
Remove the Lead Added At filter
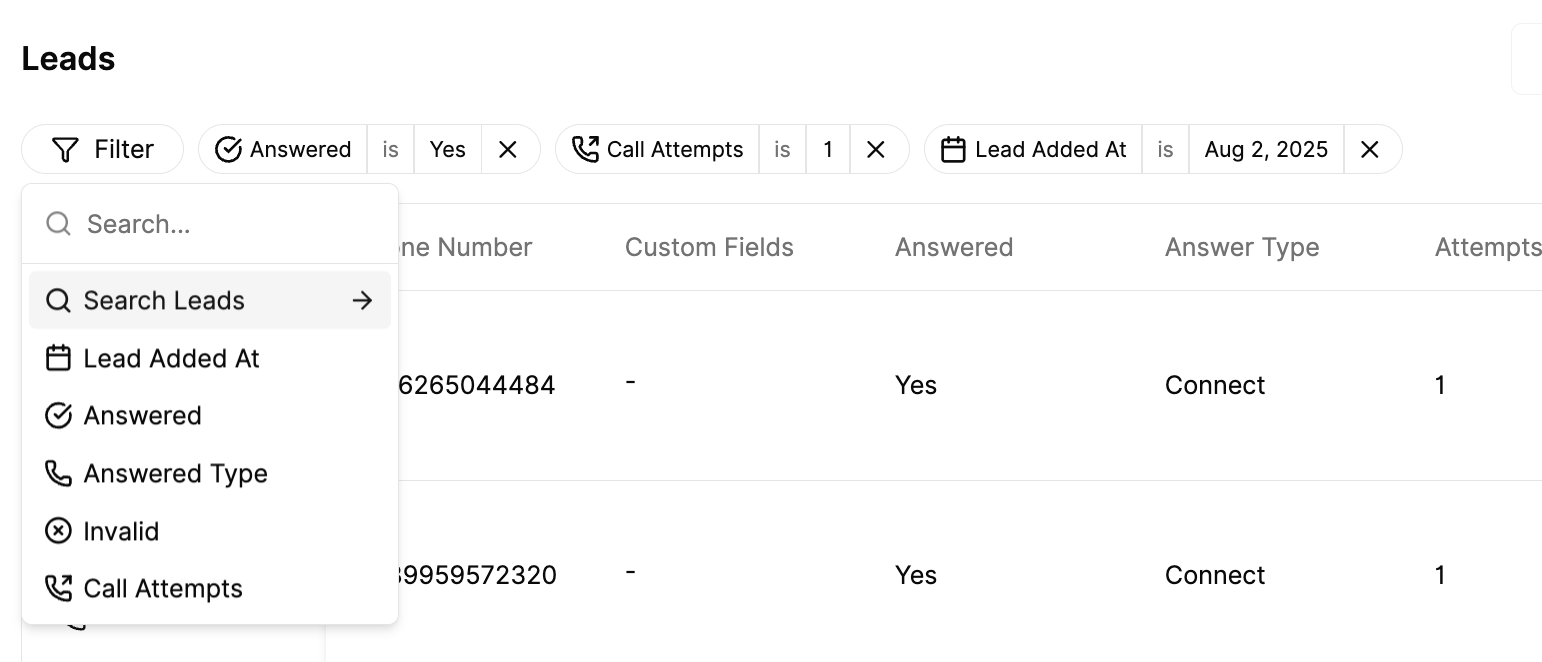[1370, 150]
